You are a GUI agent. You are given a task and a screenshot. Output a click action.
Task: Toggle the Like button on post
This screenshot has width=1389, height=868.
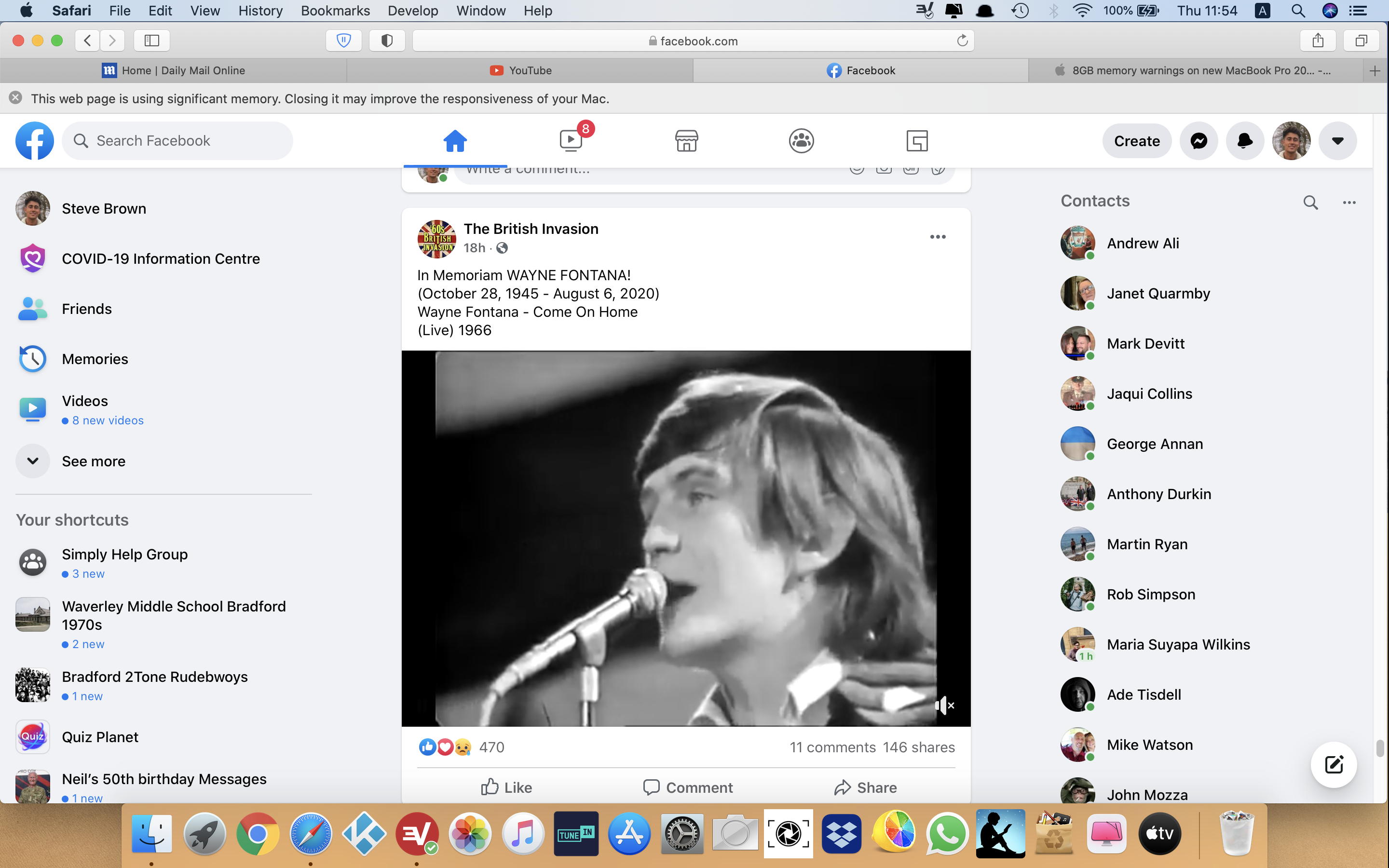tap(506, 787)
